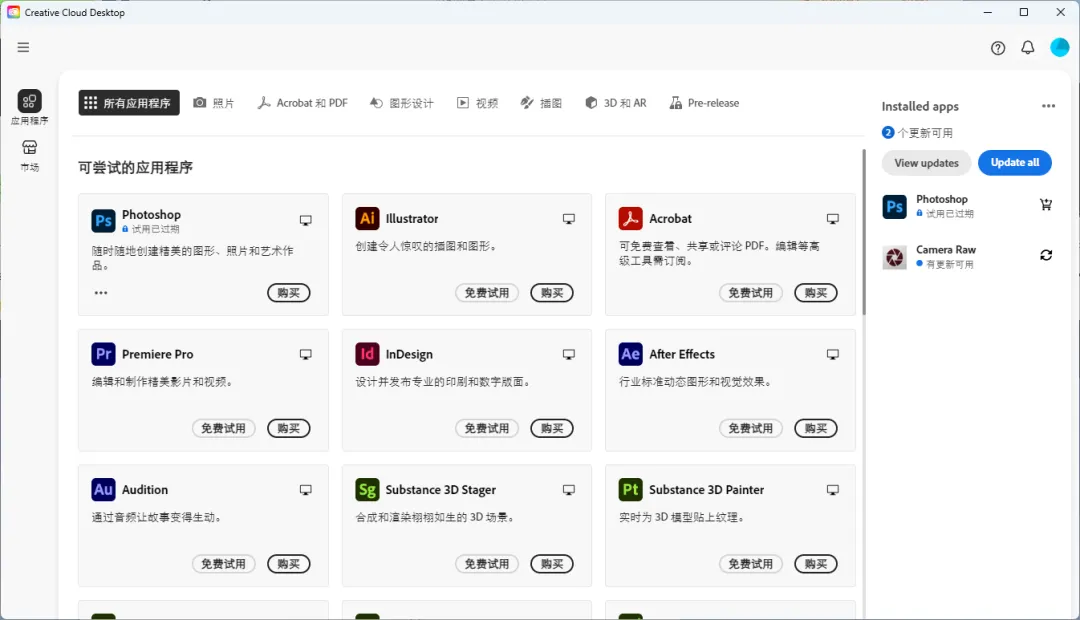Click 购买 for Premiere Pro

click(x=289, y=428)
